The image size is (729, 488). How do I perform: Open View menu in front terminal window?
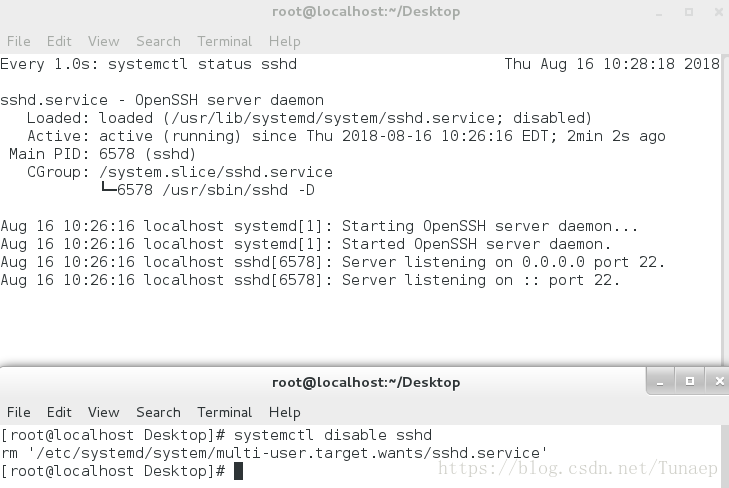pyautogui.click(x=104, y=412)
